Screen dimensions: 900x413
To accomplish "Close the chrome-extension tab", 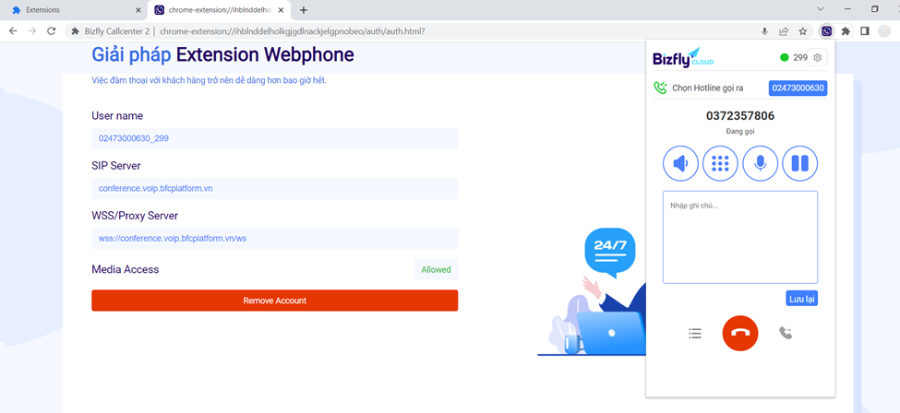I will (x=281, y=10).
